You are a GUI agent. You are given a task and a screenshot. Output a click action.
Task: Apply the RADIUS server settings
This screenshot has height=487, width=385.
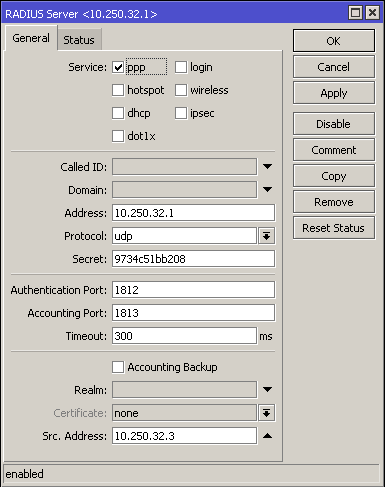tap(334, 93)
